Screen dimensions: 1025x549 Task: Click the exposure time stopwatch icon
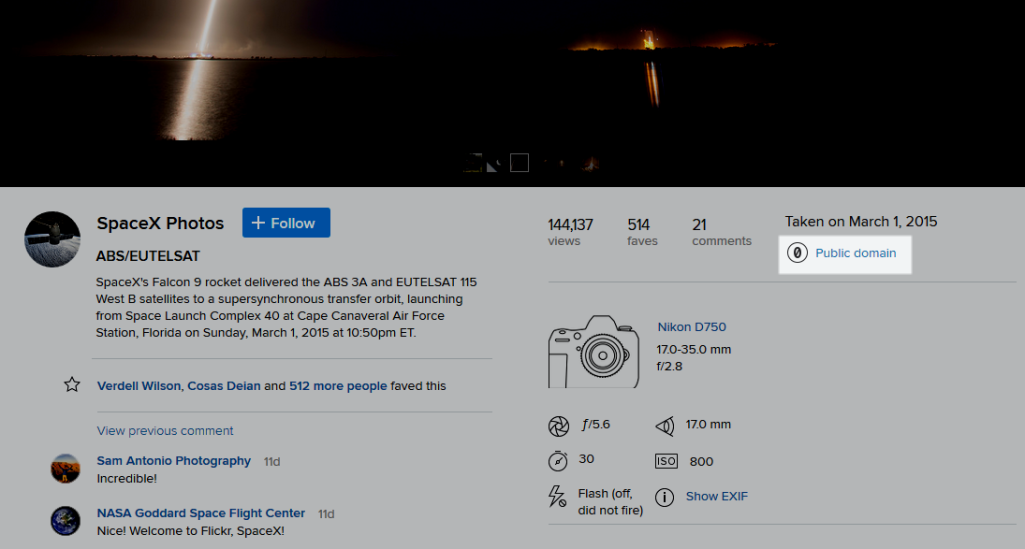pos(558,461)
